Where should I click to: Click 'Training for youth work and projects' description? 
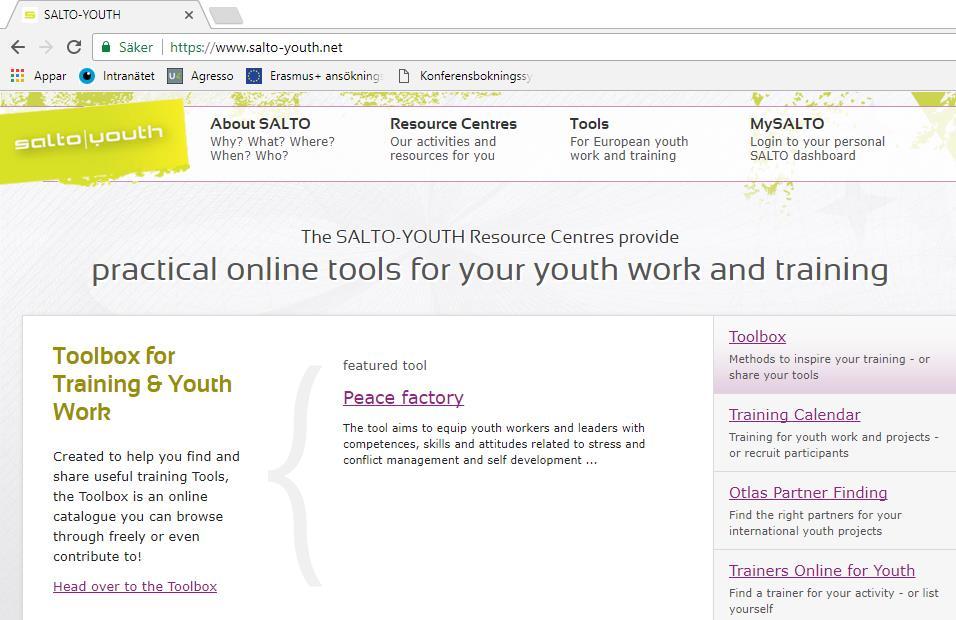(833, 445)
